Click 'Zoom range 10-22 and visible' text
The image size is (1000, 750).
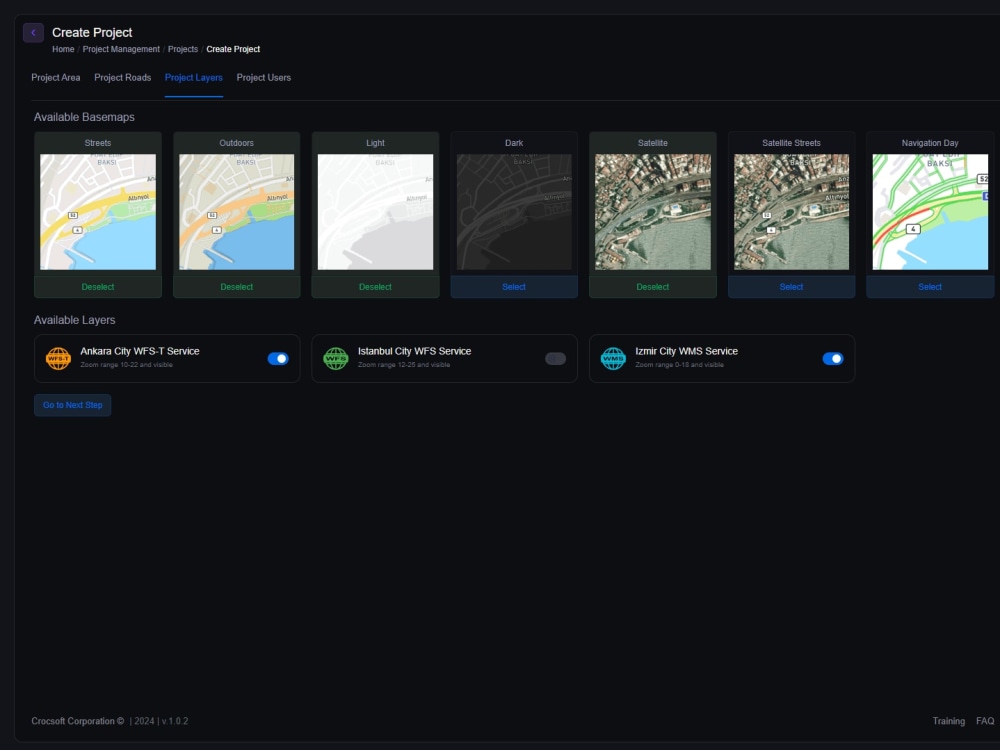(x=126, y=365)
